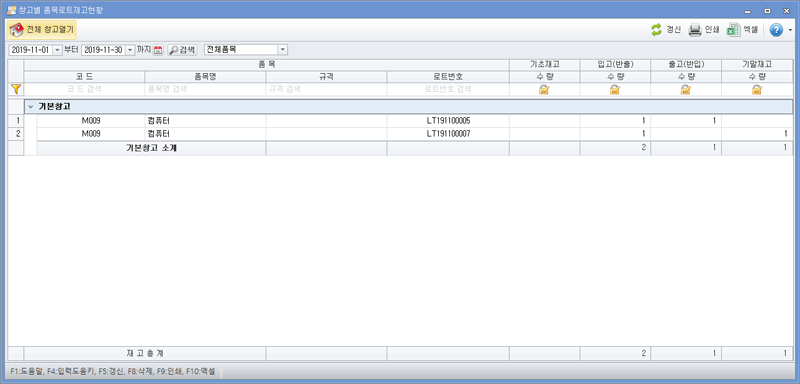Open the blue help question mark icon
This screenshot has width=800, height=384.
click(x=776, y=31)
